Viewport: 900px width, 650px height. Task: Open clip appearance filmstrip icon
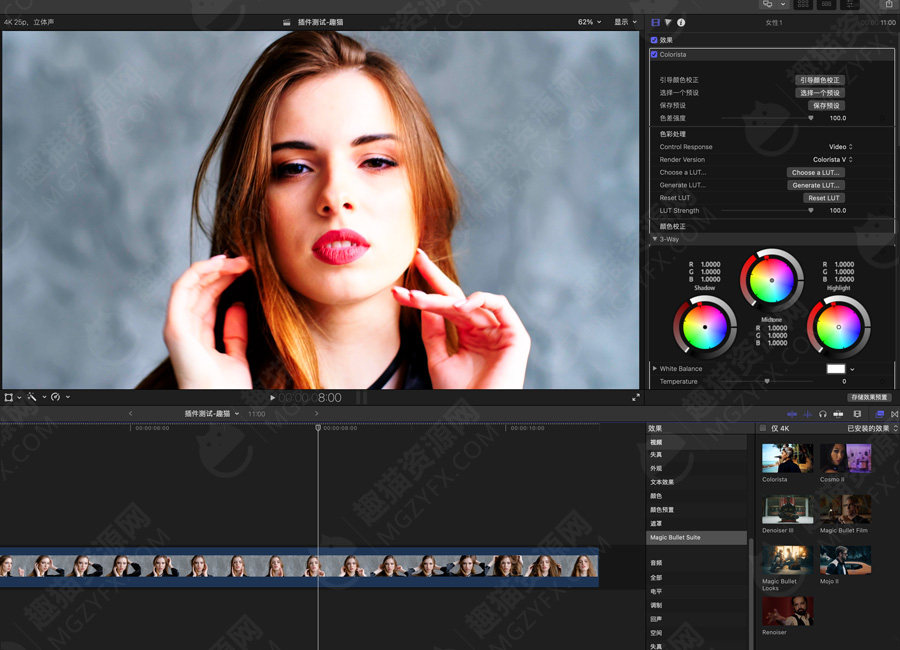pyautogui.click(x=857, y=414)
